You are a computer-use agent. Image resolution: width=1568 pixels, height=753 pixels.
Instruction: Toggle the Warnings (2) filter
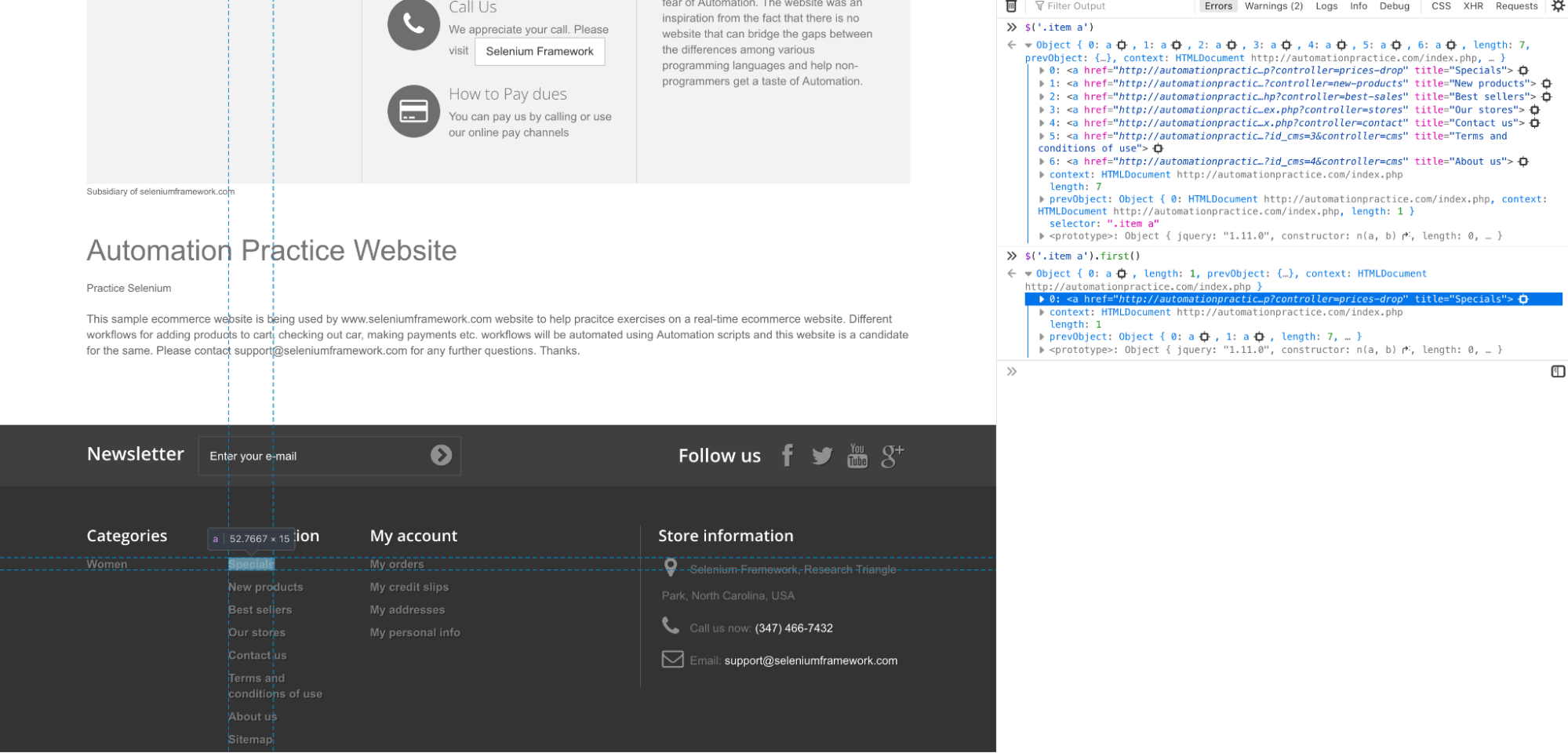point(1273,6)
